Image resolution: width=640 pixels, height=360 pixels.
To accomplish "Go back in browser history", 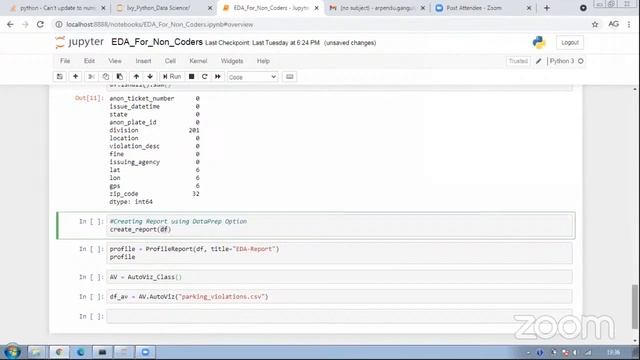I will coord(10,24).
